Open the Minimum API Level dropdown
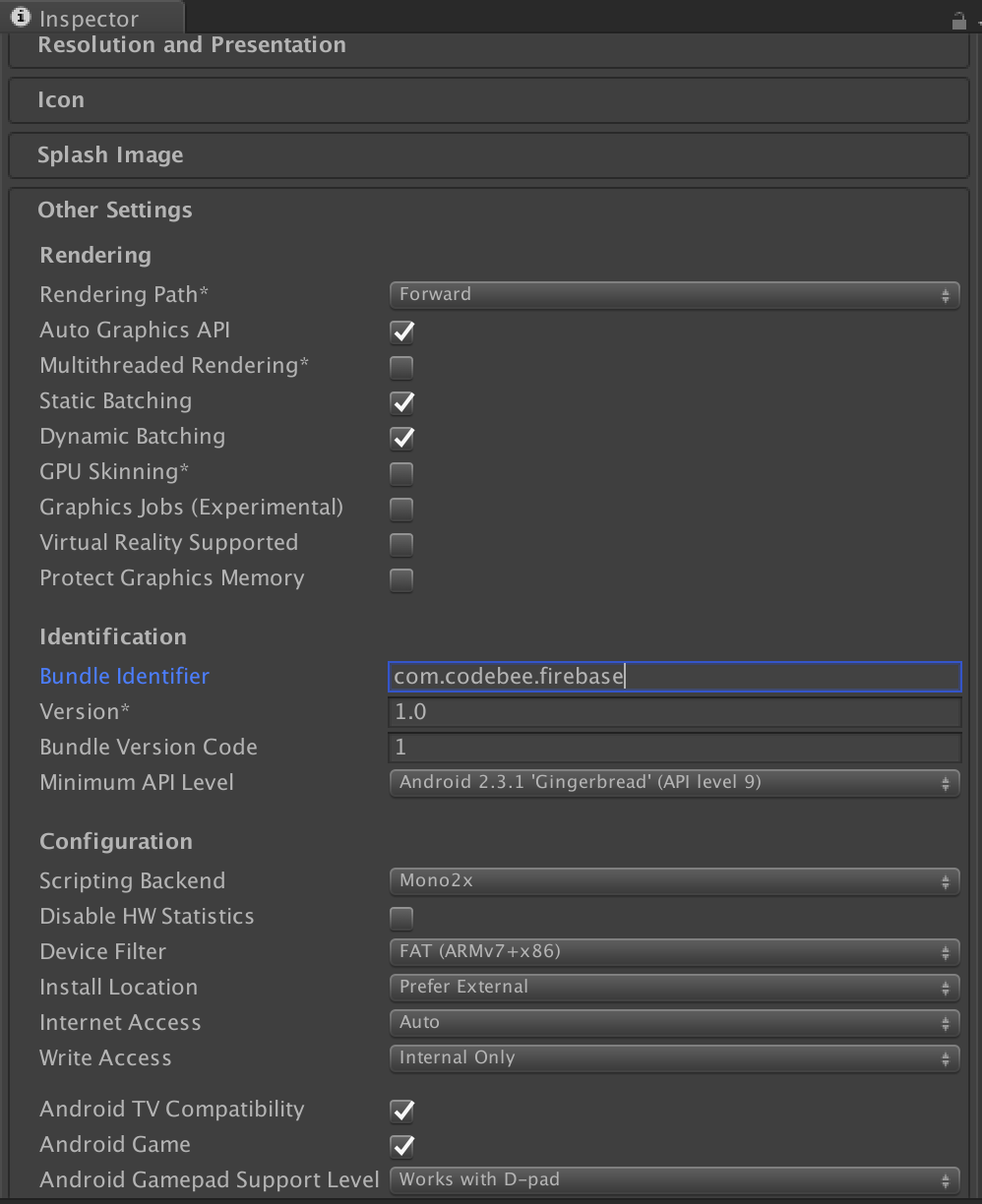 click(x=674, y=783)
